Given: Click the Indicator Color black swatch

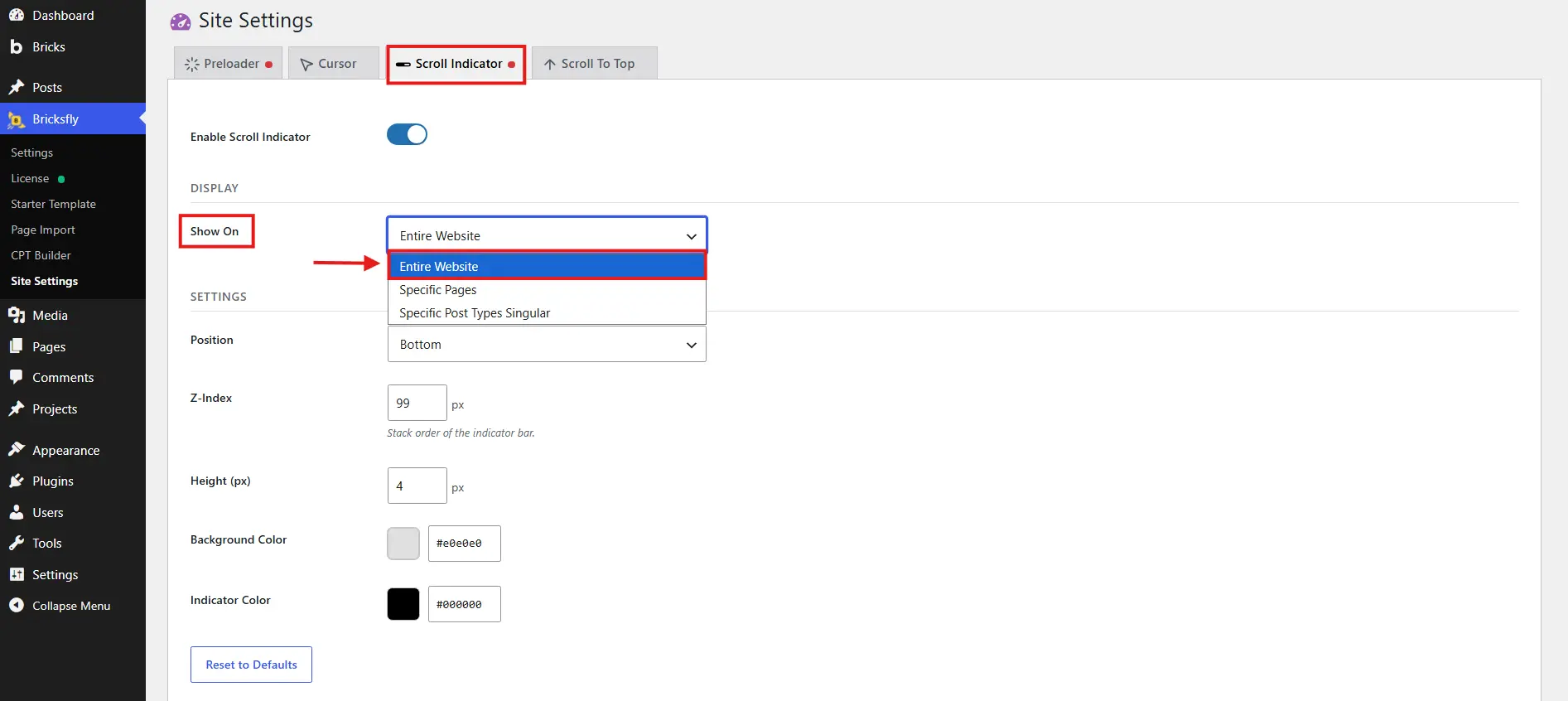Looking at the screenshot, I should coord(403,604).
